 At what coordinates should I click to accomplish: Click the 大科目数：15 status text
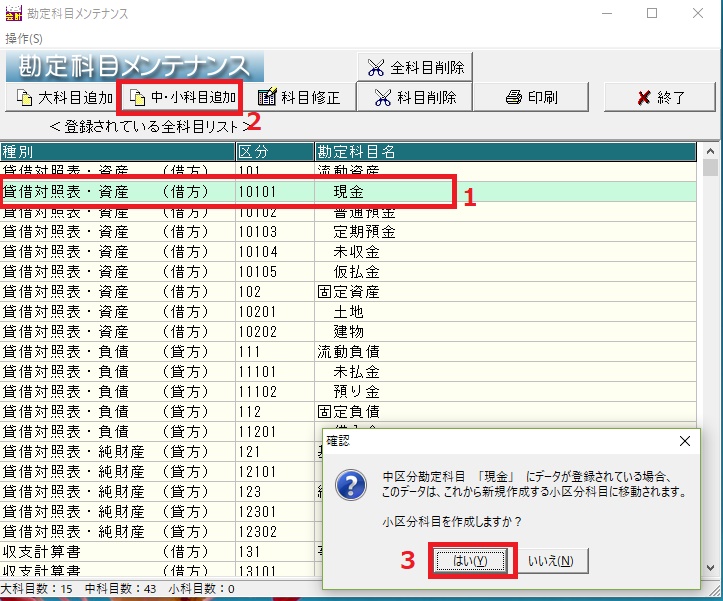point(36,589)
